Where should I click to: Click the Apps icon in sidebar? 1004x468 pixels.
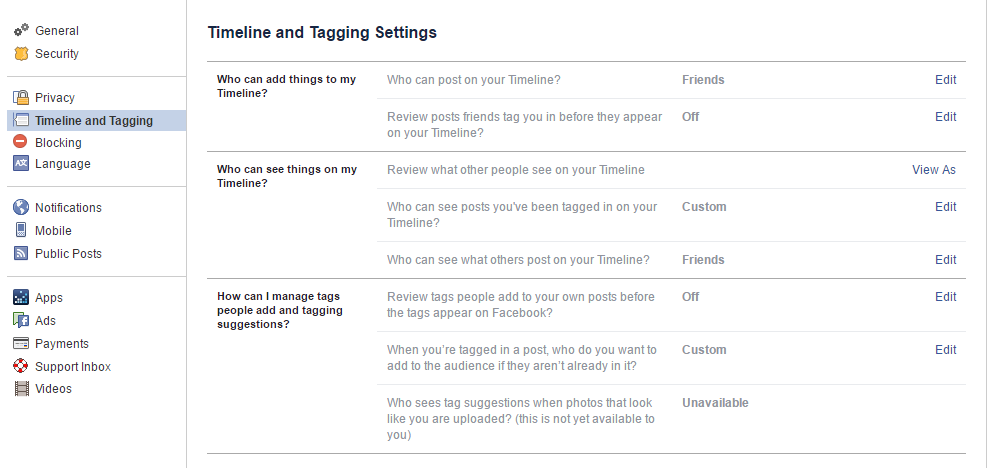21,298
